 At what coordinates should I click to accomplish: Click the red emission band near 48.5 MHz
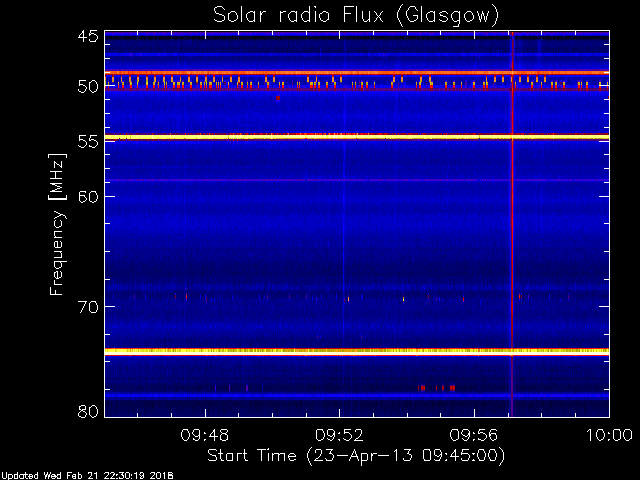(357, 73)
